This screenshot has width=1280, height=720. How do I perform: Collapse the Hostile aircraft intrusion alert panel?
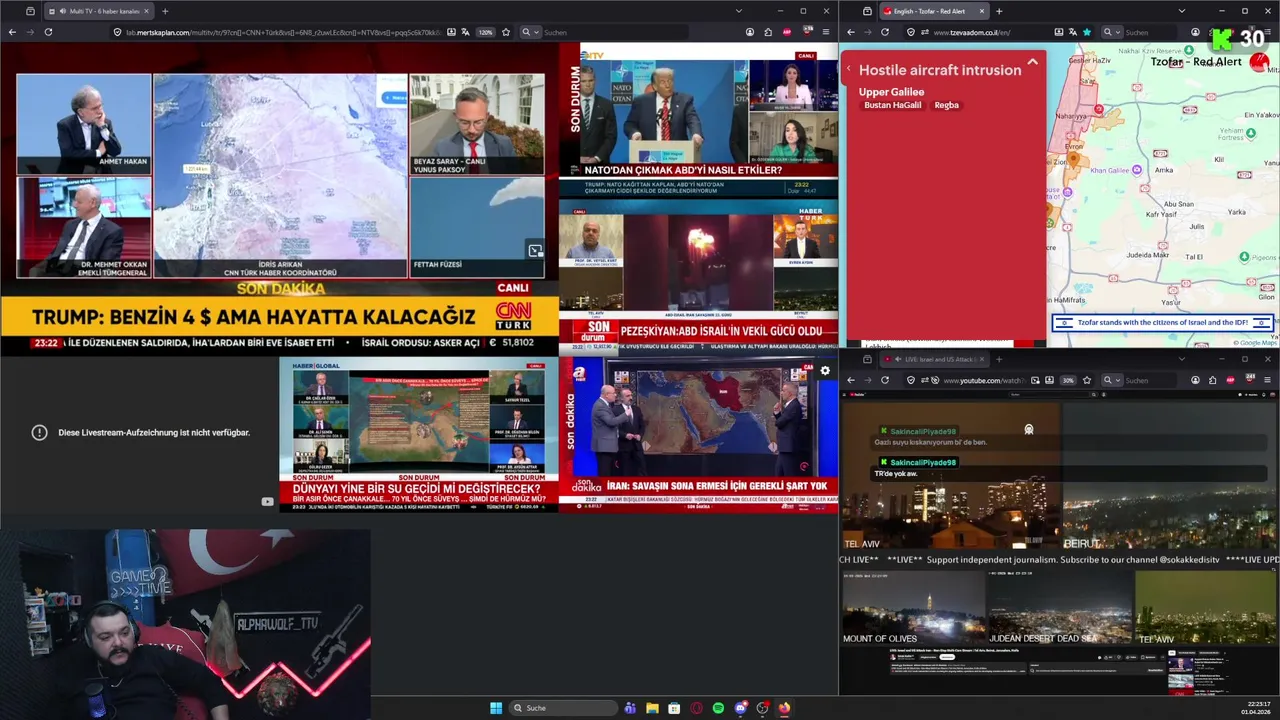1032,61
